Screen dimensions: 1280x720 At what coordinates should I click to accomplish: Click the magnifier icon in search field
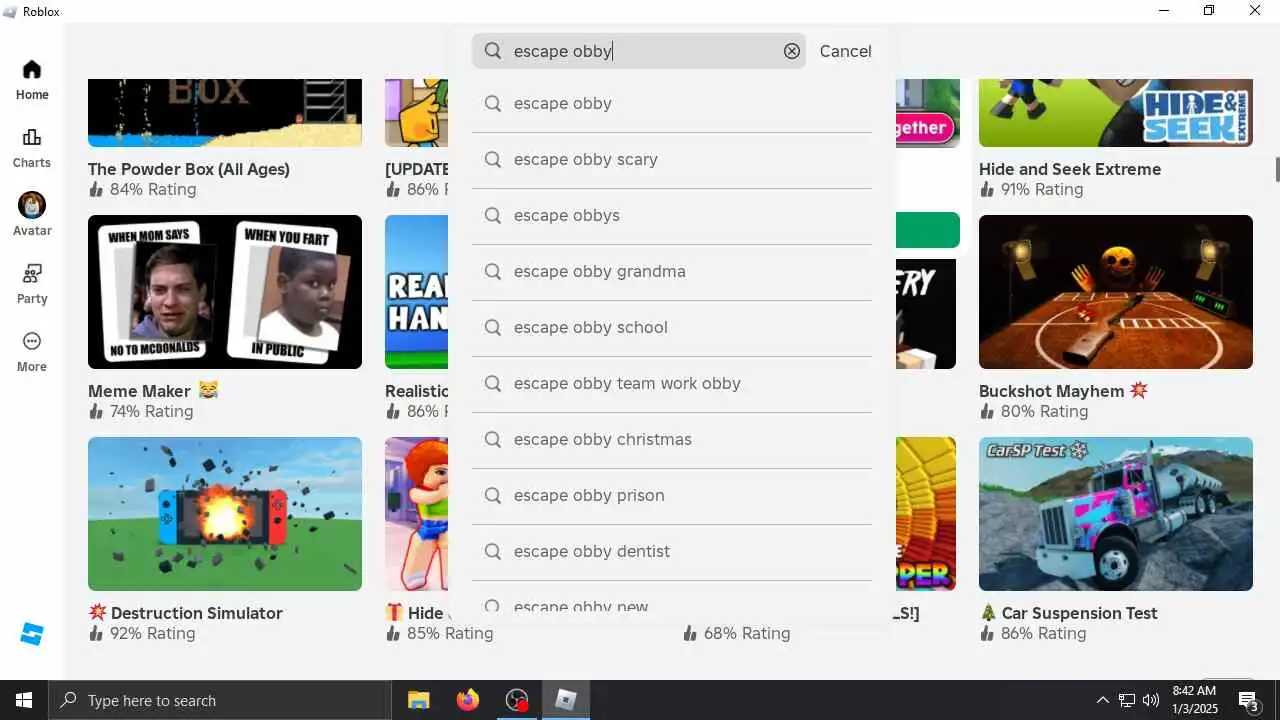(x=493, y=51)
